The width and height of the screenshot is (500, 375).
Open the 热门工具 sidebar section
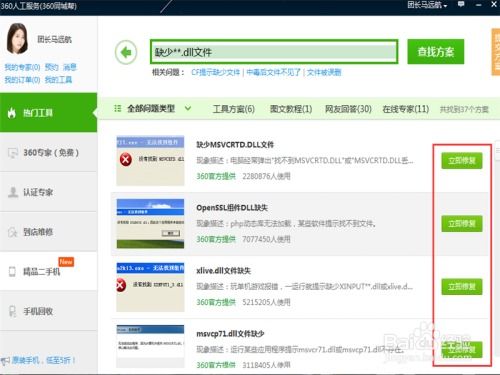48,113
